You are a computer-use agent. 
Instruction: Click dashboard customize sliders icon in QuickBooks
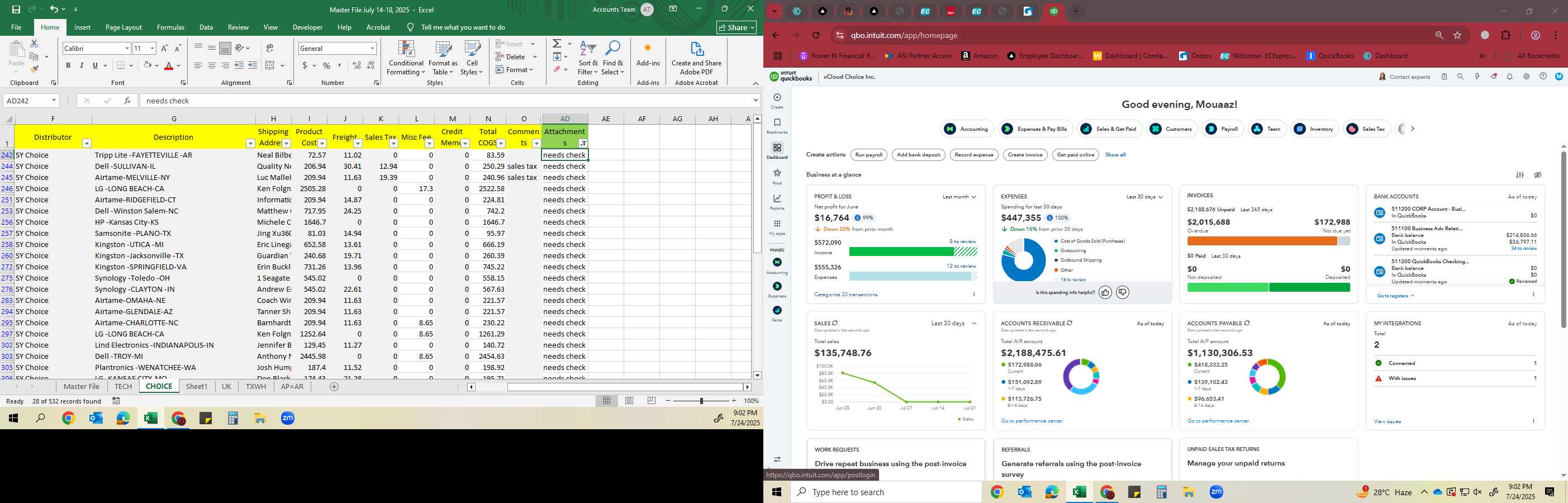click(1520, 175)
